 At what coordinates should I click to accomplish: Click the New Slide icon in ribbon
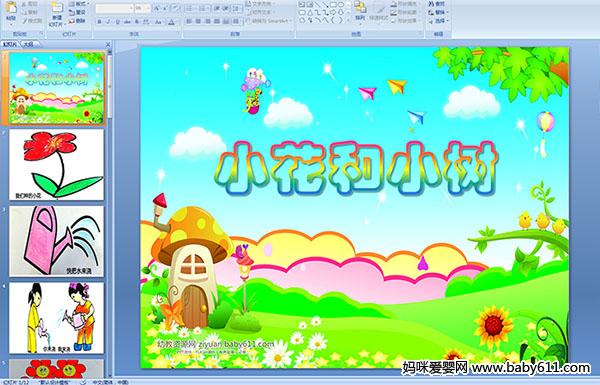(x=57, y=7)
